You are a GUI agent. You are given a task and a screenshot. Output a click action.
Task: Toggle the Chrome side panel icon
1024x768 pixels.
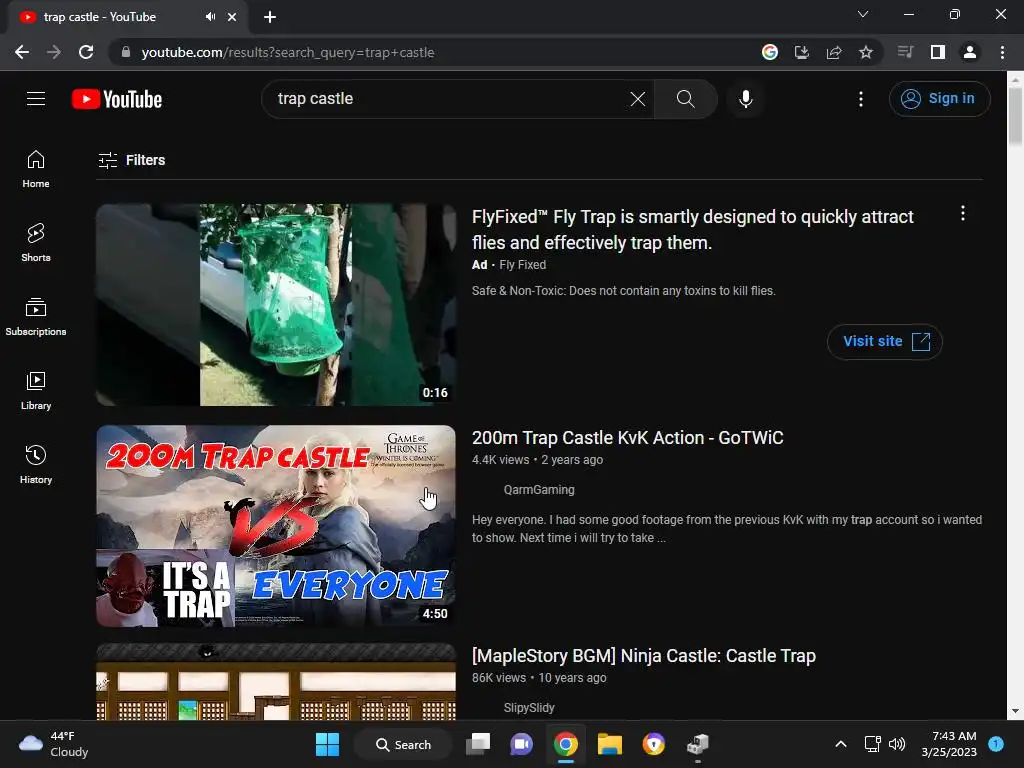(937, 52)
